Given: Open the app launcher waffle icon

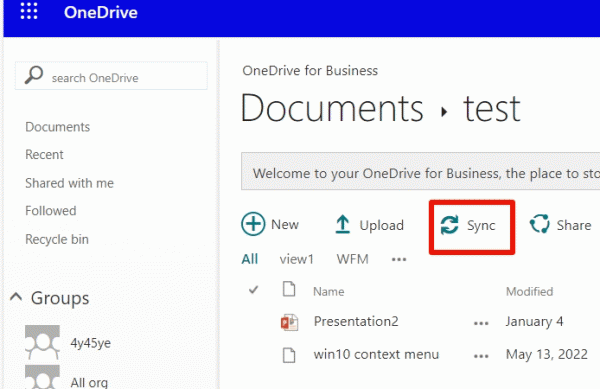Looking at the screenshot, I should click(29, 11).
